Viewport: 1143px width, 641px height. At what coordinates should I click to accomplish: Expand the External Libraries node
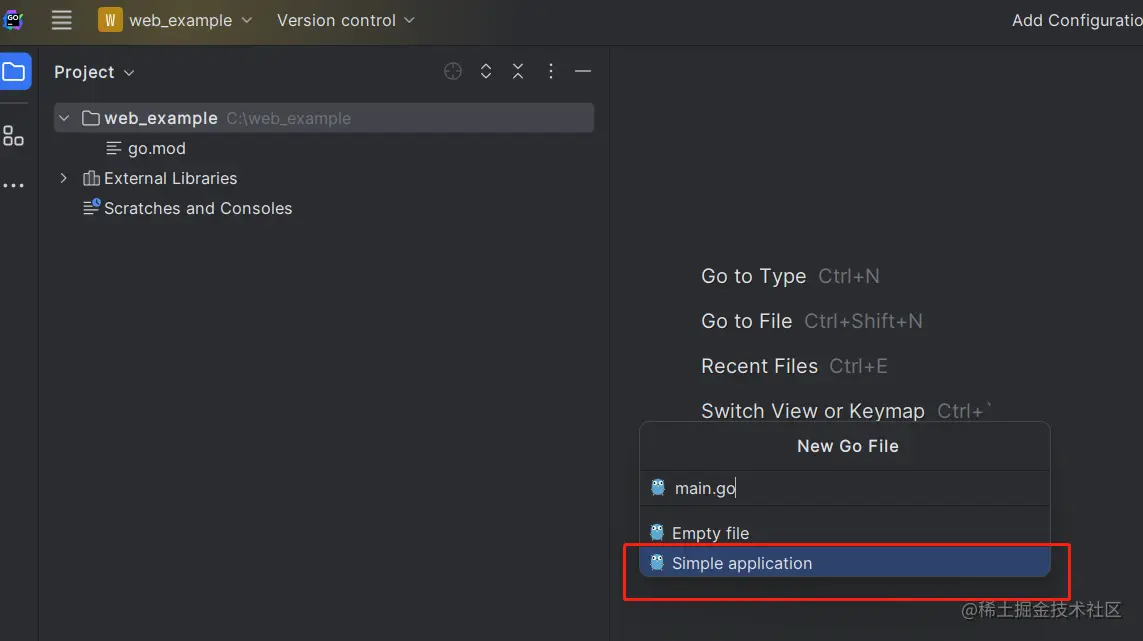(x=64, y=178)
